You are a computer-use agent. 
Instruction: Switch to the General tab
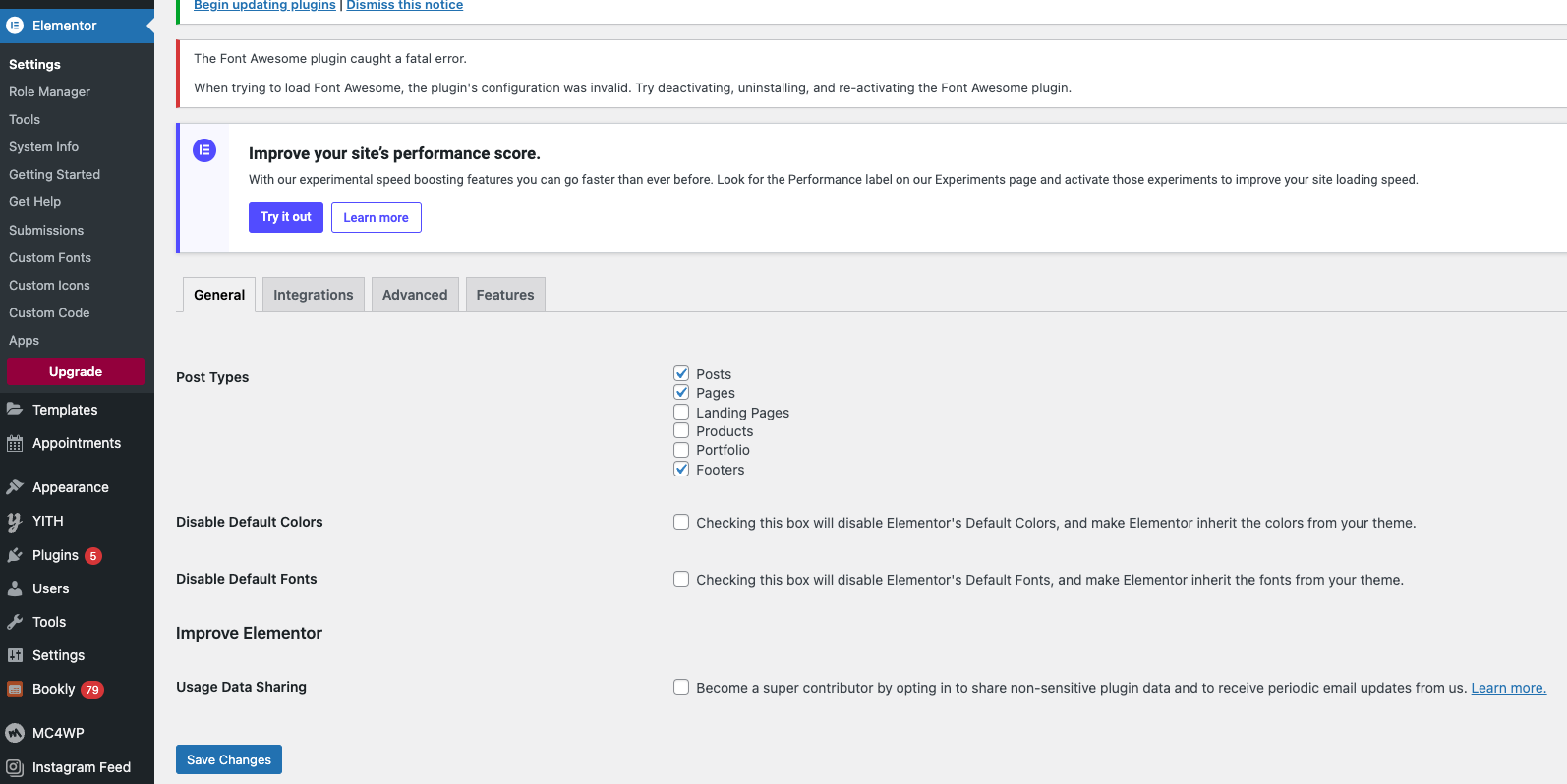[219, 295]
